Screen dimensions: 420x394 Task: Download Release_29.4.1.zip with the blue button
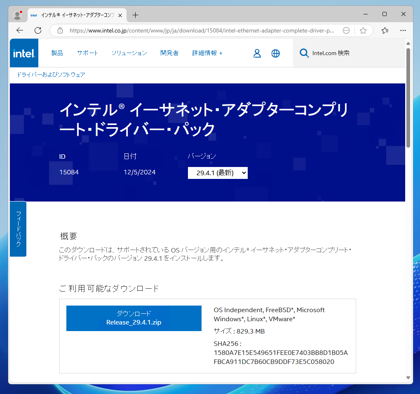click(134, 318)
